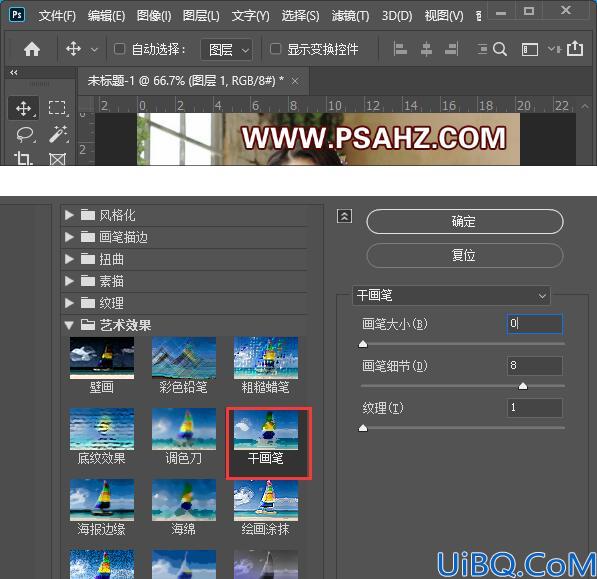Viewport: 597px width, 579px height.
Task: Open the 视图(V) menu
Action: coord(444,16)
